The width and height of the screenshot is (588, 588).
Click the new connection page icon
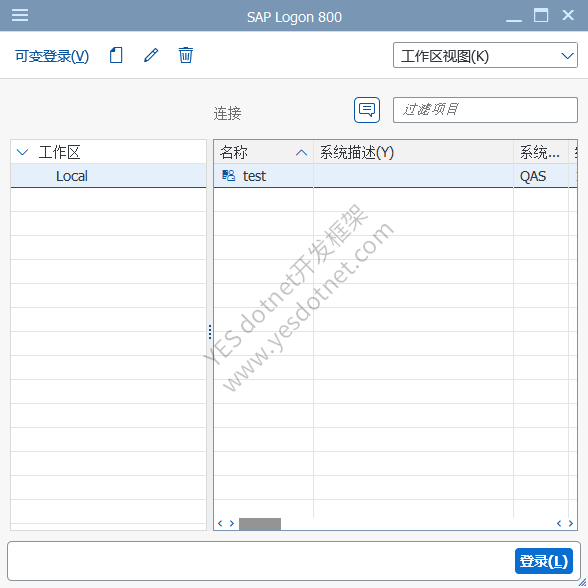[116, 55]
